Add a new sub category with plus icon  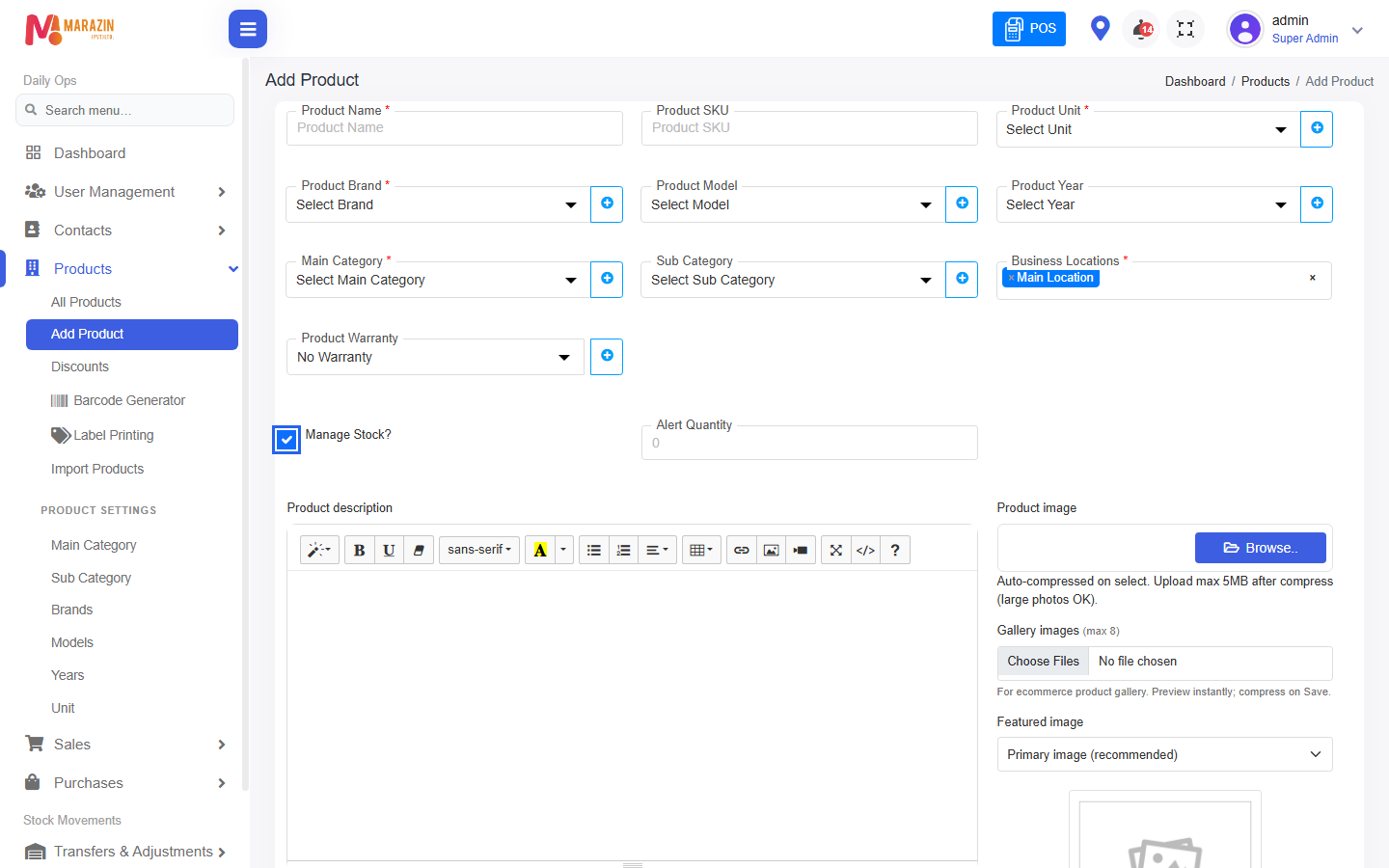[962, 279]
